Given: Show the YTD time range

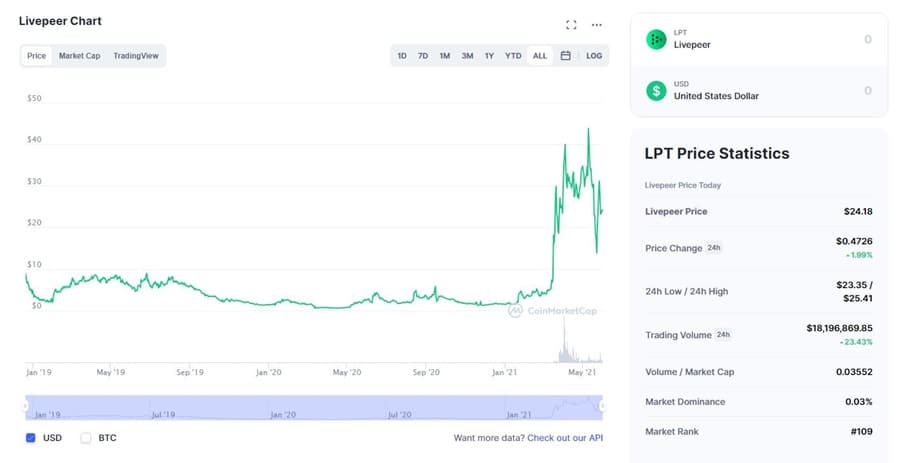Looking at the screenshot, I should pos(513,56).
